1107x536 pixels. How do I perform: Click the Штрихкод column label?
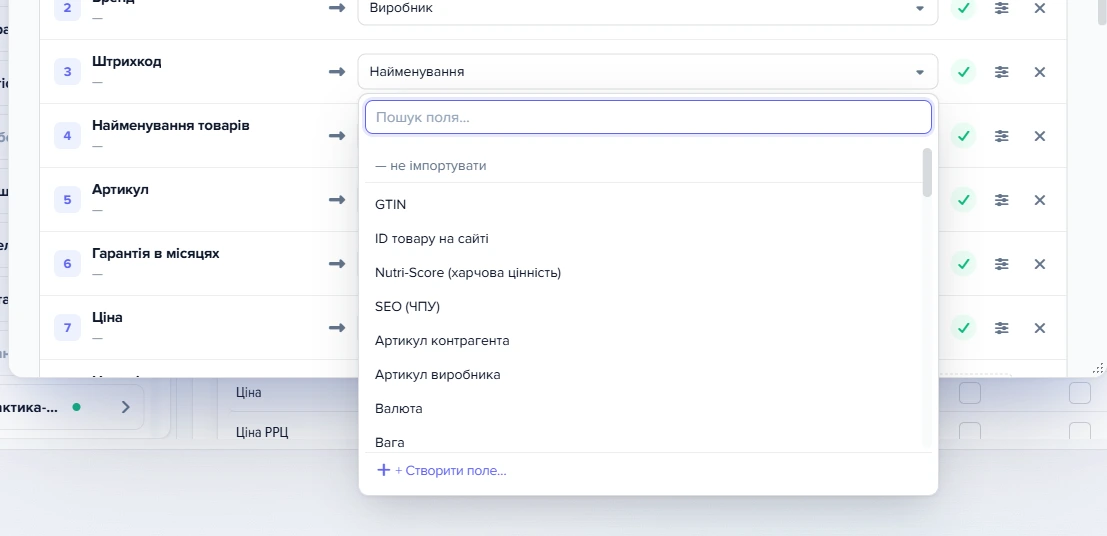(126, 61)
